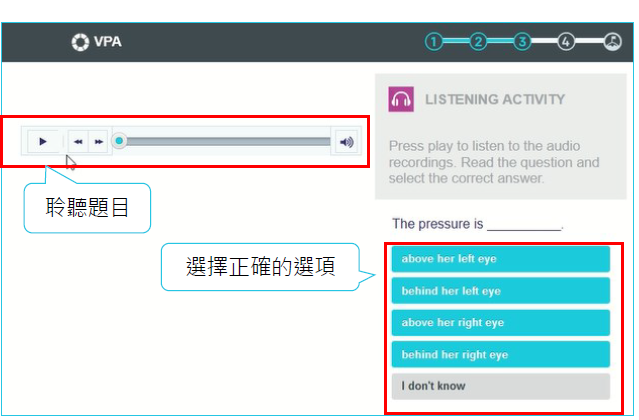
Task: Click the pink headphones icon
Action: [401, 100]
